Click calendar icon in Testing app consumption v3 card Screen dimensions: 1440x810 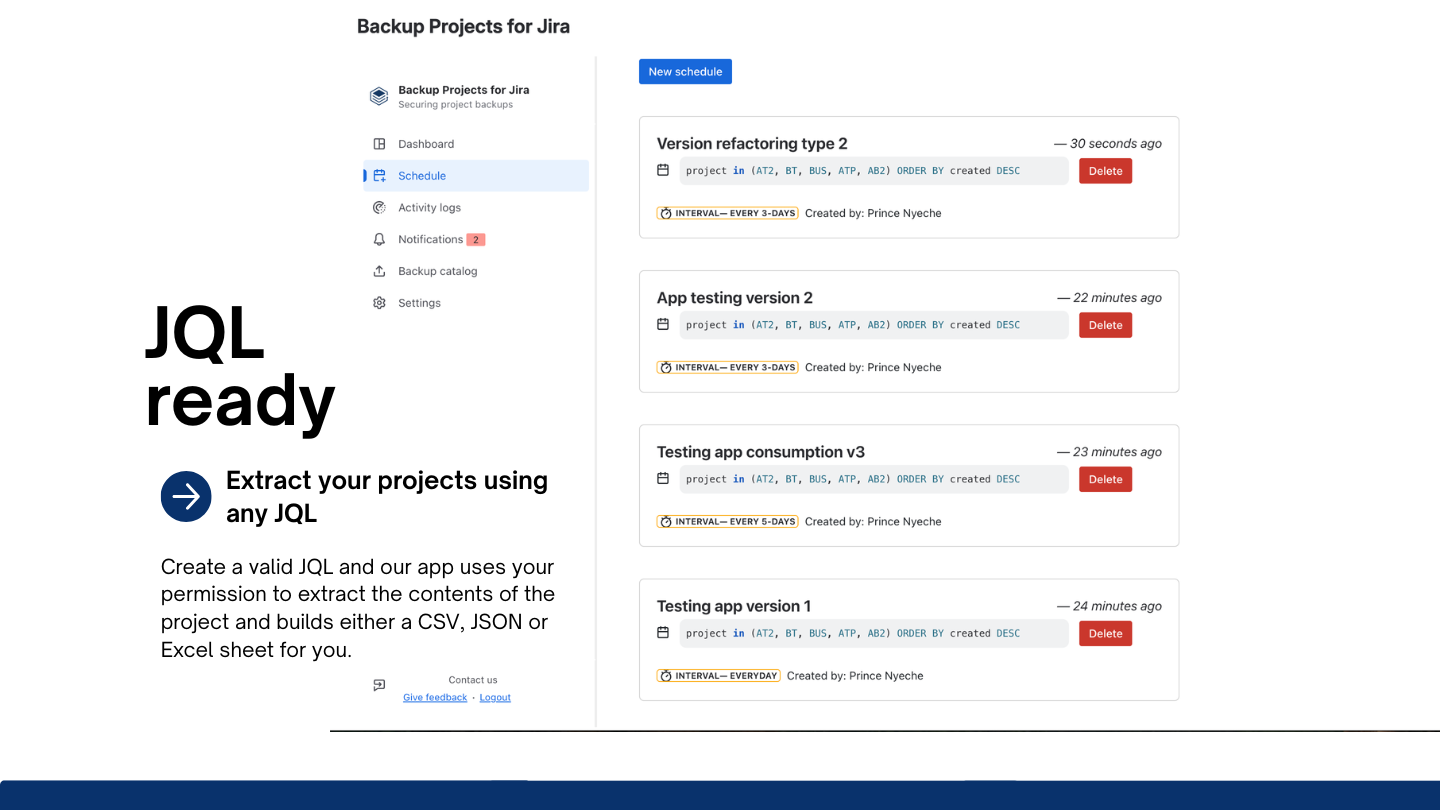pyautogui.click(x=662, y=478)
